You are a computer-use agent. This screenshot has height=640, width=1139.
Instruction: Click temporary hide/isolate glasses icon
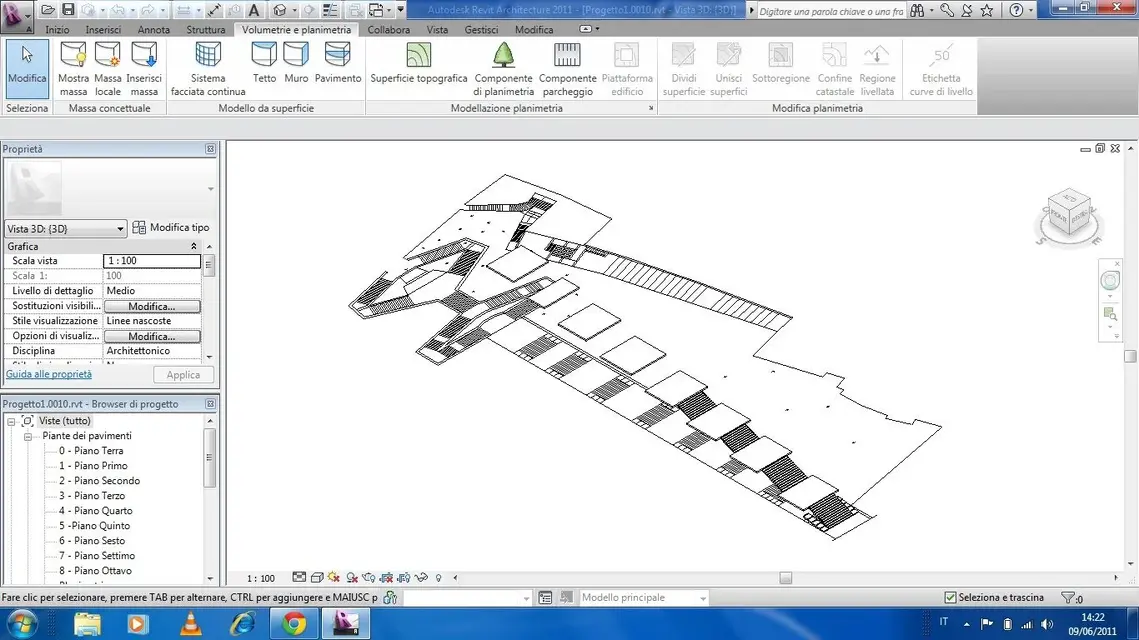pyautogui.click(x=421, y=578)
